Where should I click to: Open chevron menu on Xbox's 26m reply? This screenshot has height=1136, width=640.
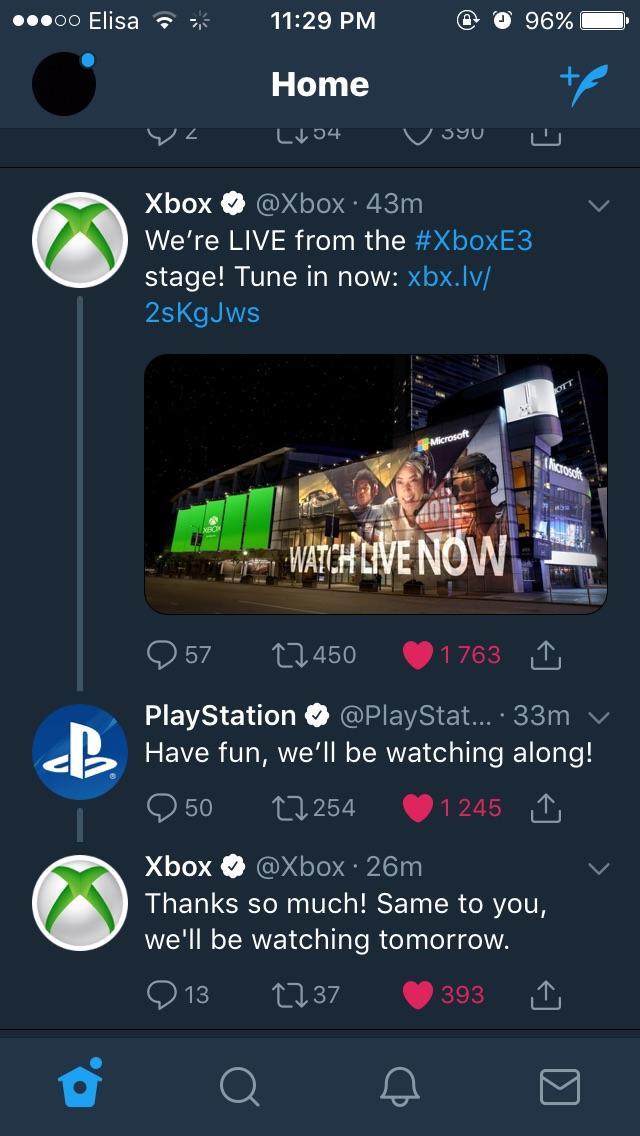[x=598, y=868]
